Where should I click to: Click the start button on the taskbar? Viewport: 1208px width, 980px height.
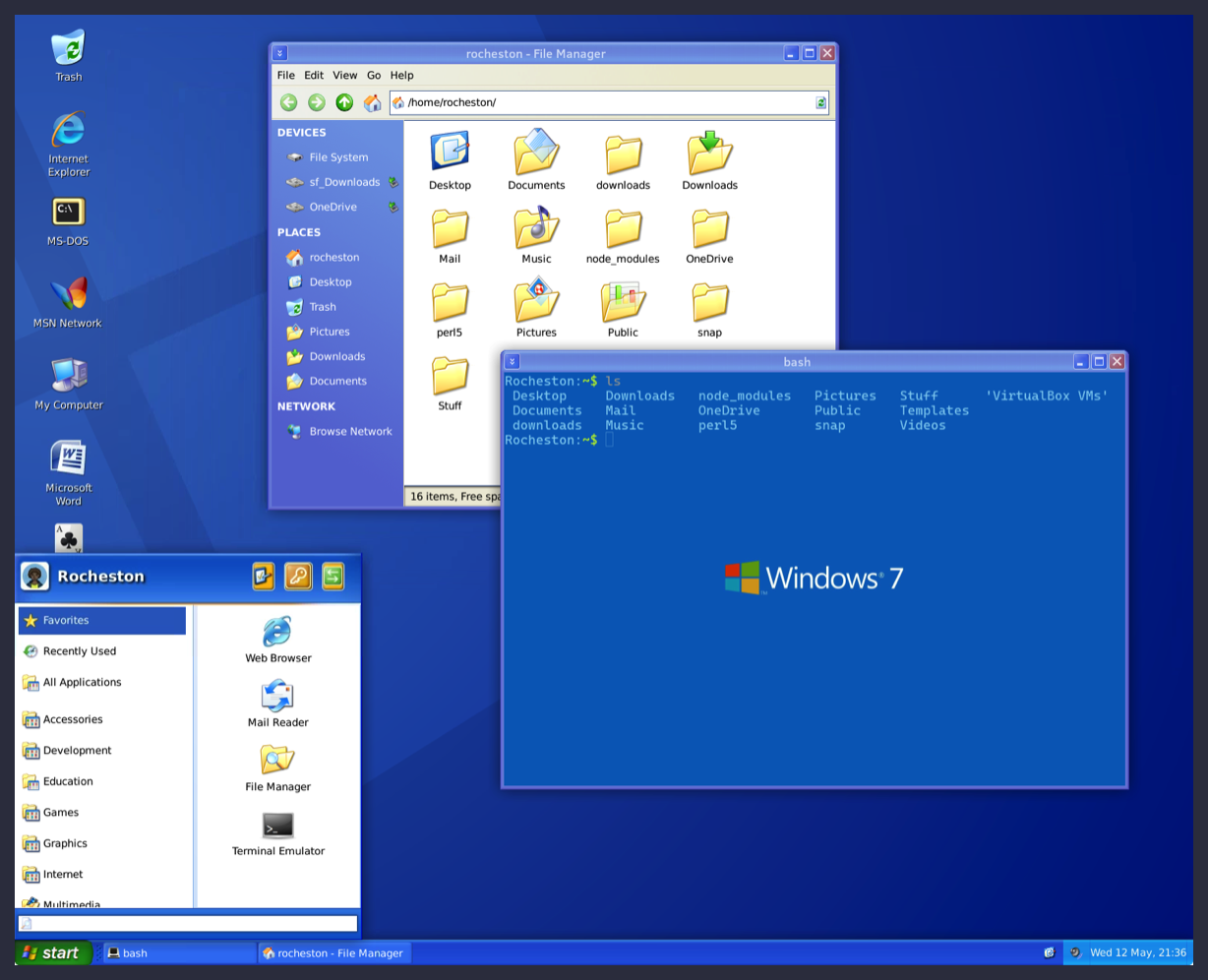tap(53, 952)
